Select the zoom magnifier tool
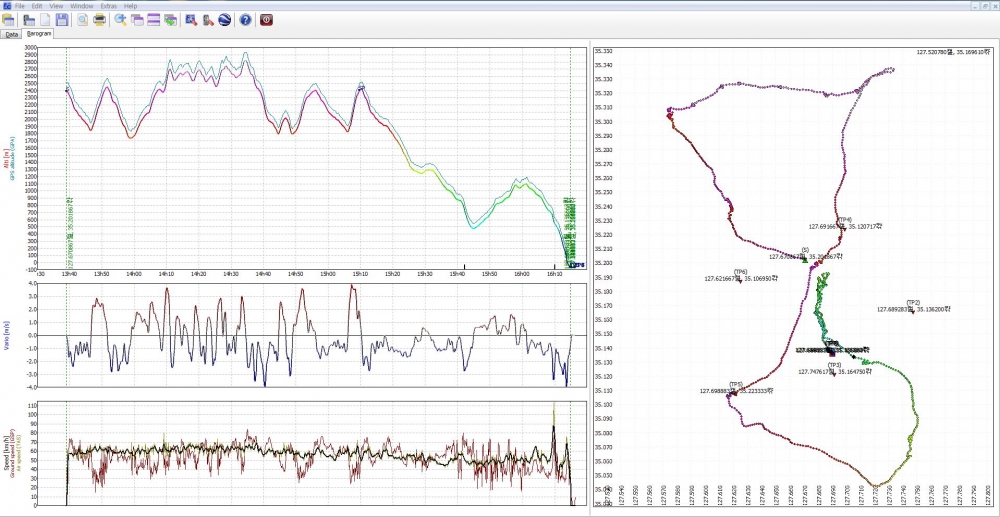The image size is (1000, 517). [121, 20]
